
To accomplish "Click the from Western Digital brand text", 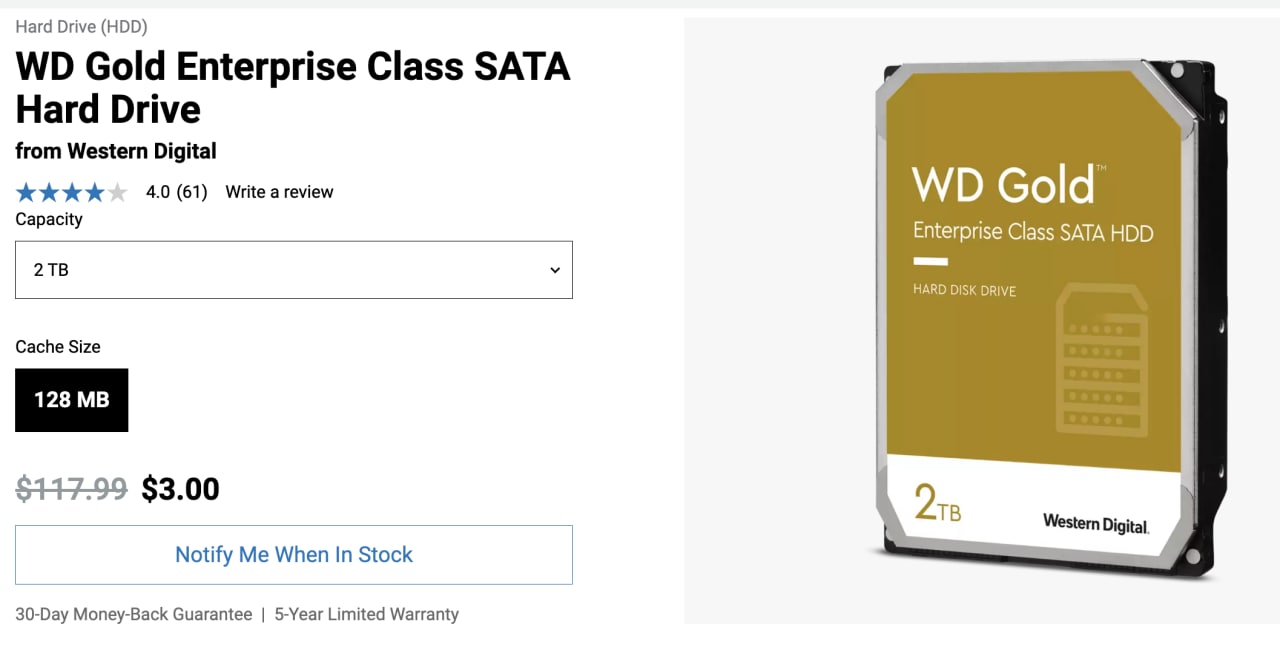I will tap(116, 151).
